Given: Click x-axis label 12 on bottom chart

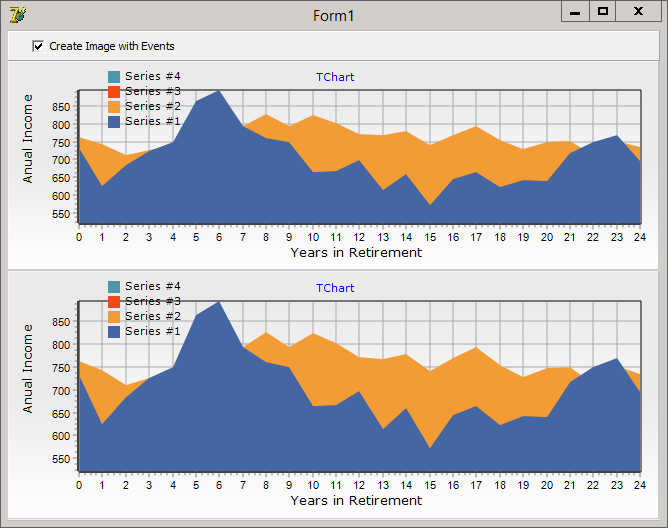Looking at the screenshot, I should pyautogui.click(x=359, y=485).
